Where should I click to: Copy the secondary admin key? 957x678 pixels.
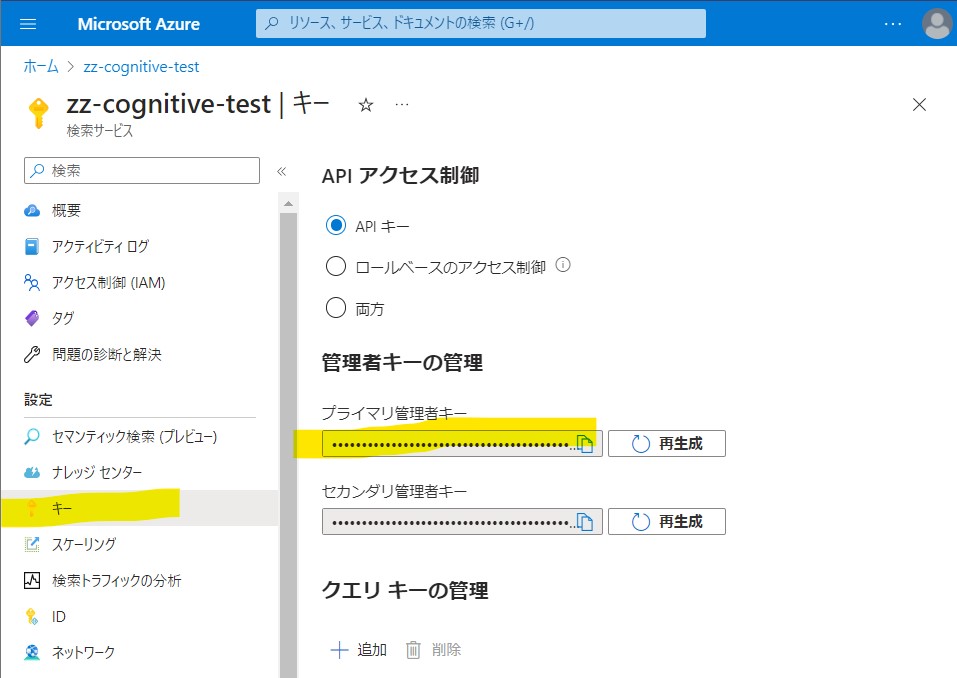point(585,522)
